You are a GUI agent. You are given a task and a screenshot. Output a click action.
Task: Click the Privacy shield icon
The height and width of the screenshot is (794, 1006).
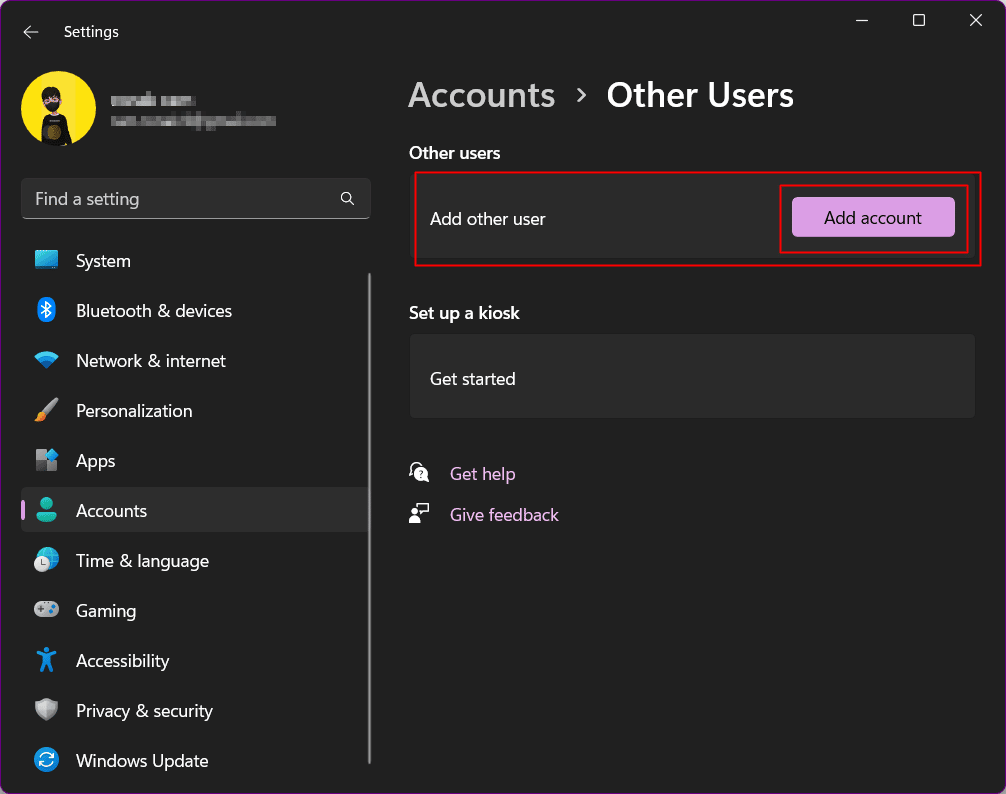pyautogui.click(x=46, y=710)
